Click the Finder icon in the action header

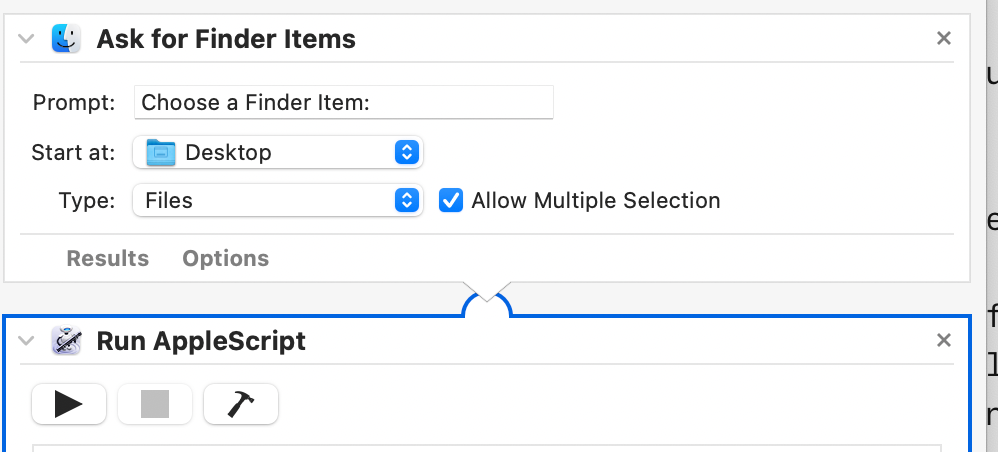(66, 39)
